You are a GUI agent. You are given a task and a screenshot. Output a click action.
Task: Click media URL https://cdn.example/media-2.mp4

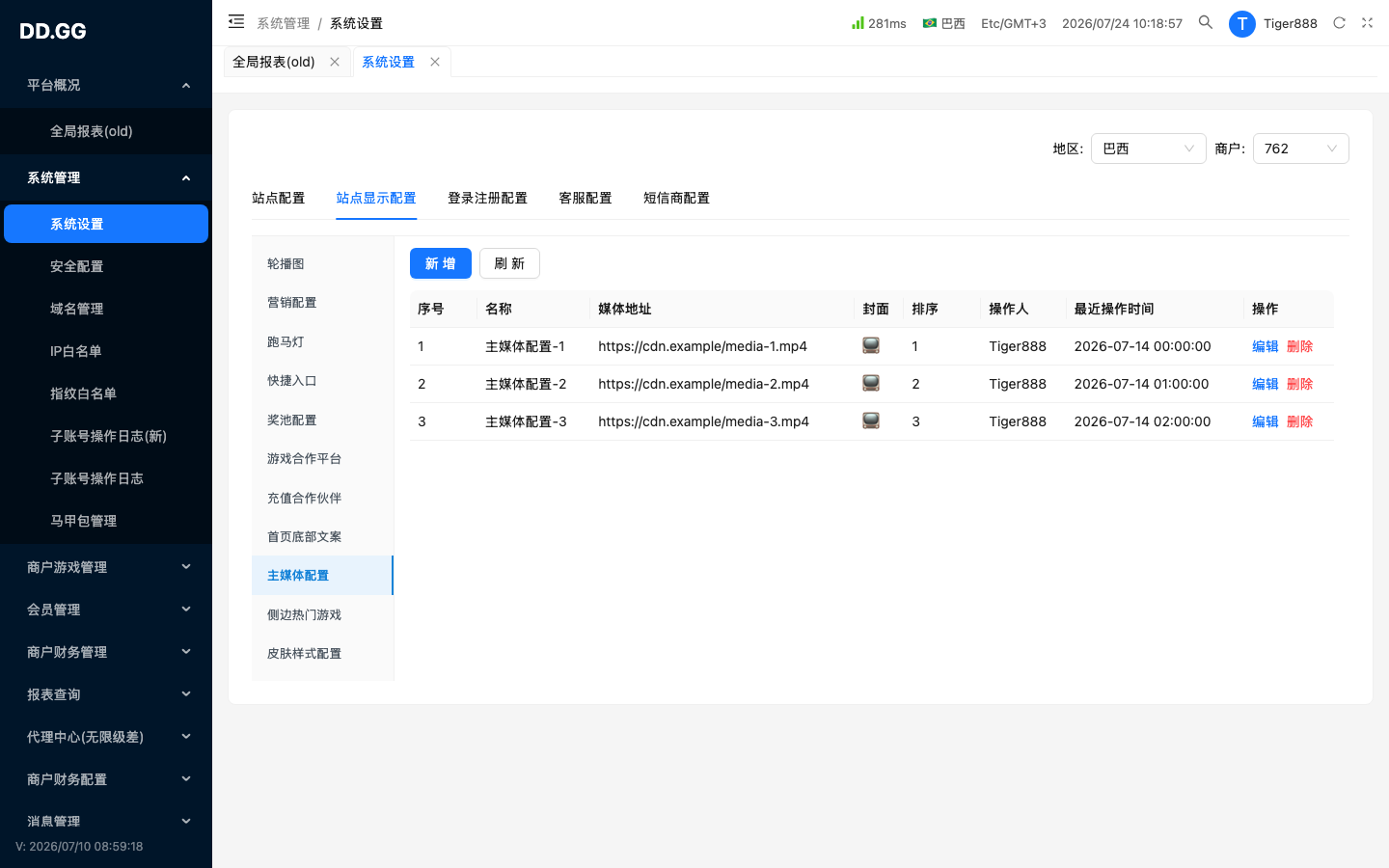pos(703,384)
